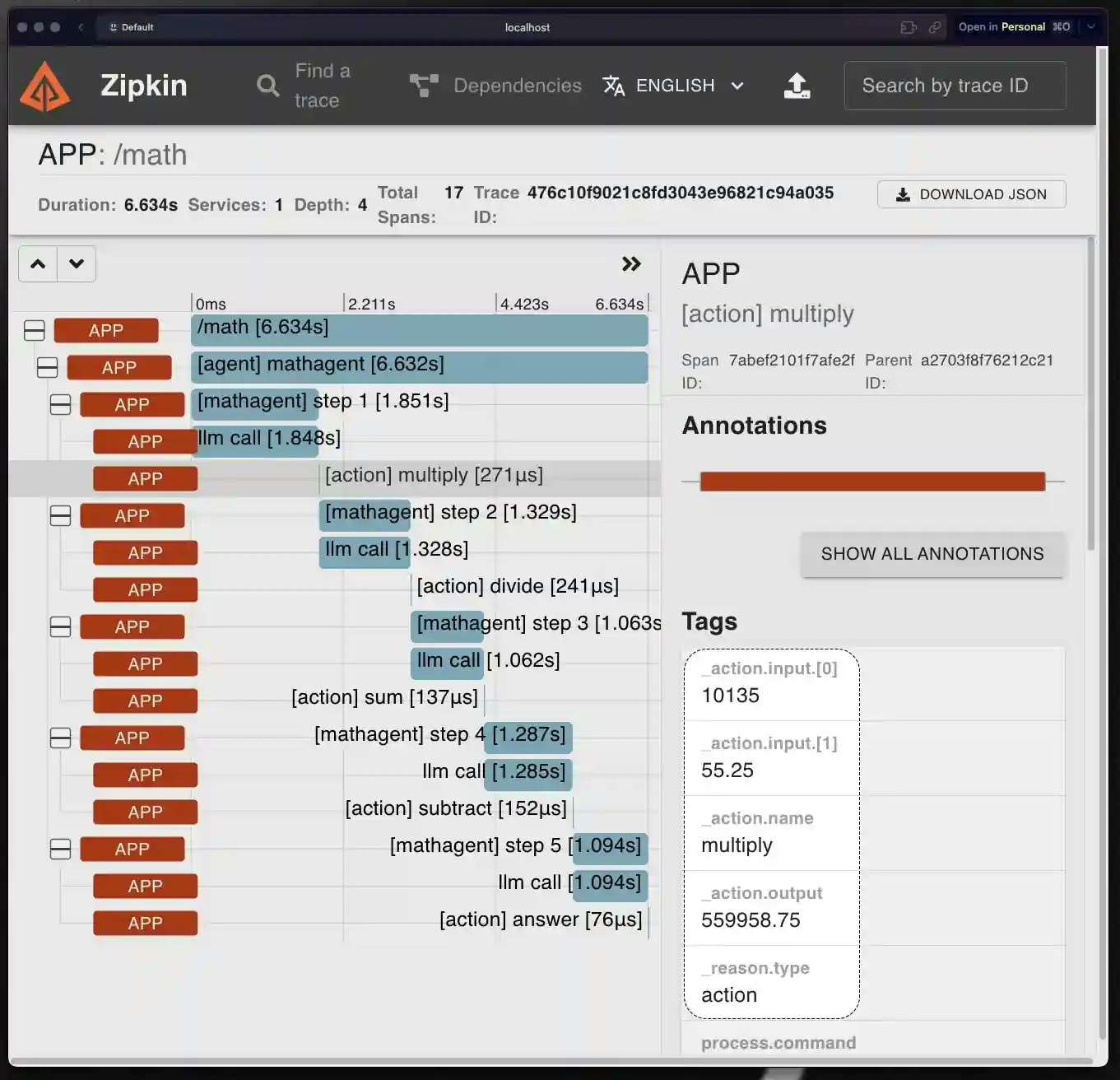The image size is (1120, 1080).
Task: Click APP badge on the action divide row
Action: pyautogui.click(x=146, y=590)
